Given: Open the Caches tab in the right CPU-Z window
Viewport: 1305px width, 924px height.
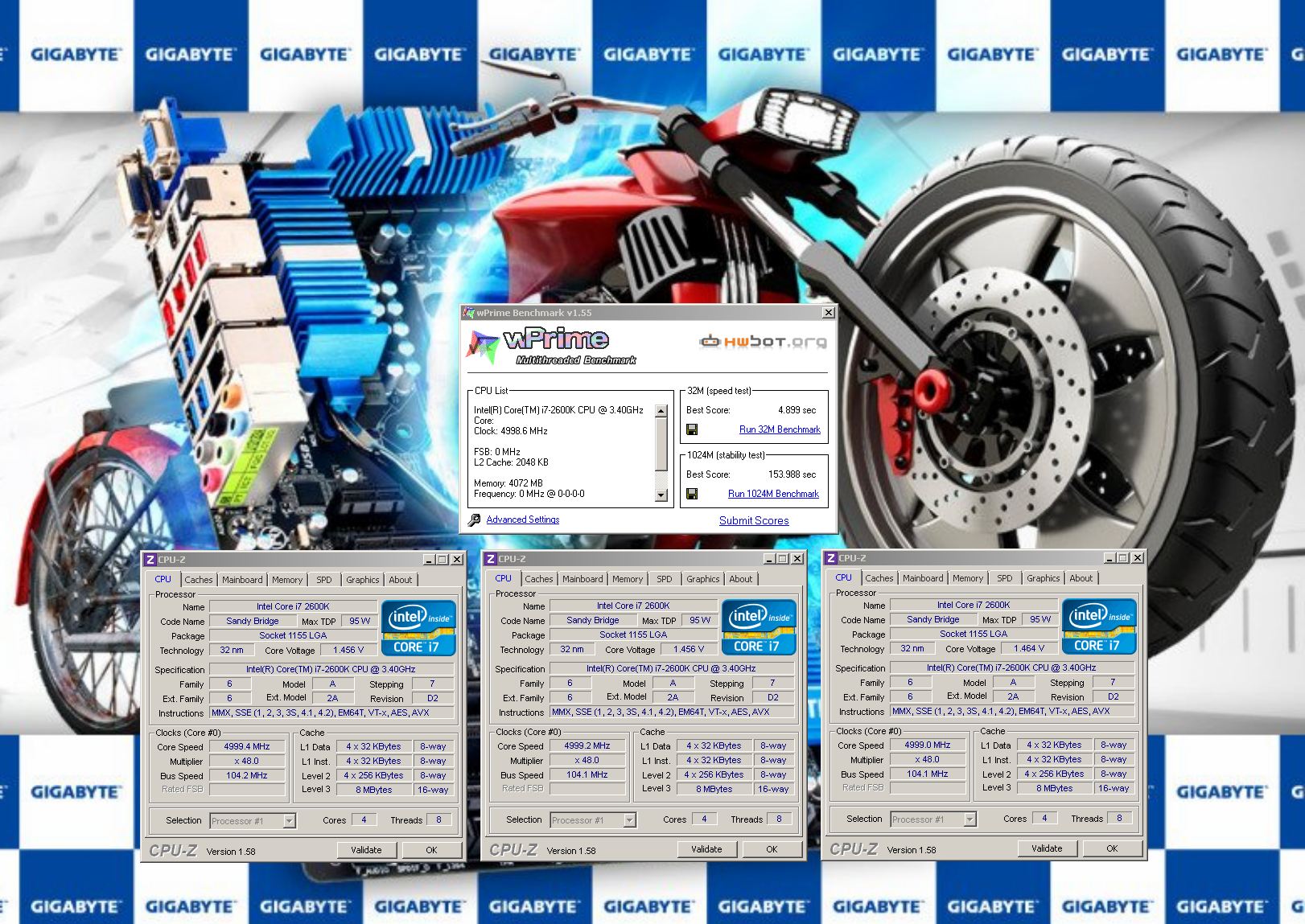Looking at the screenshot, I should [x=879, y=578].
